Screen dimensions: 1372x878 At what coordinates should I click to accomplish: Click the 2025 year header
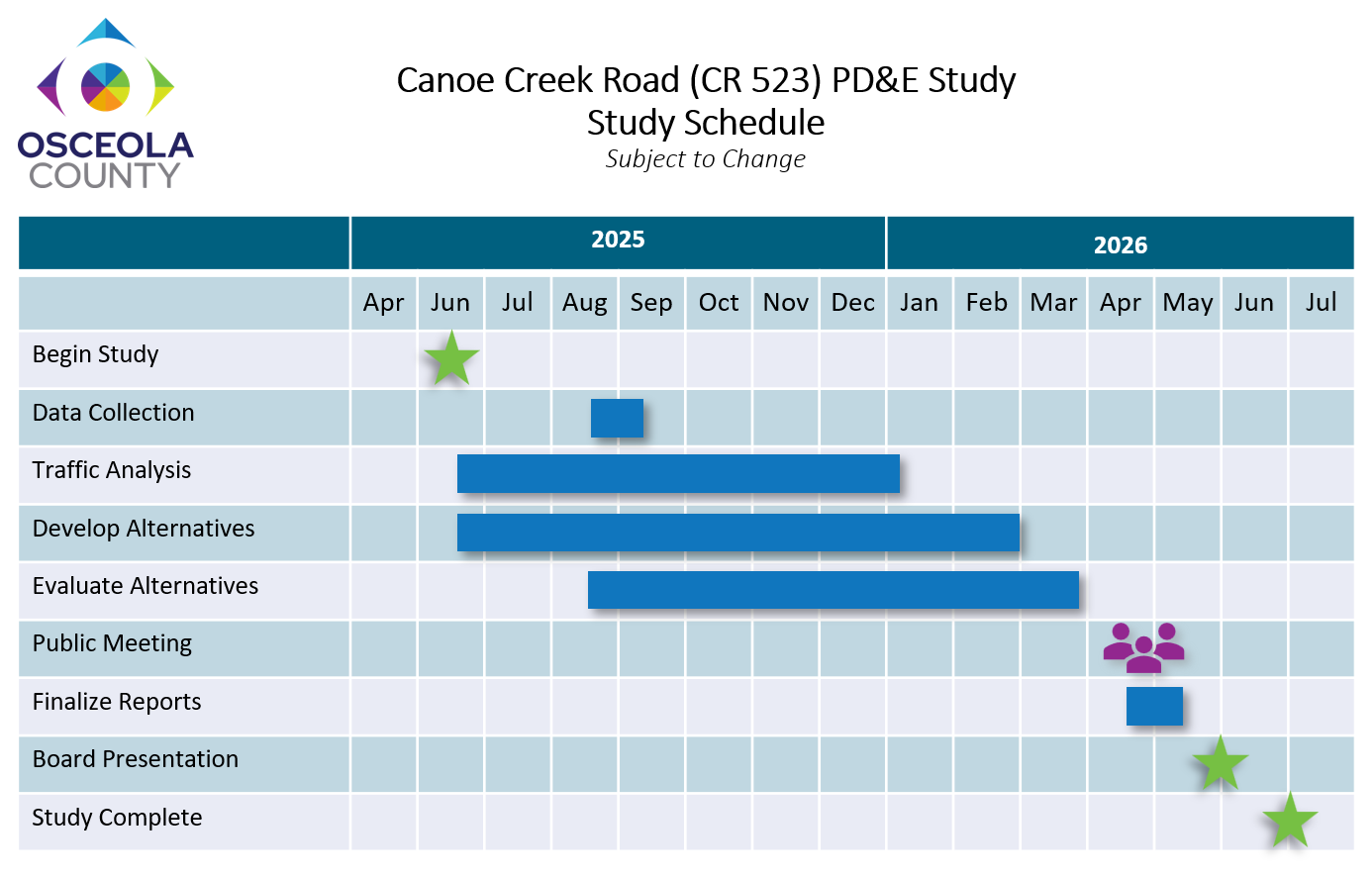coord(618,241)
